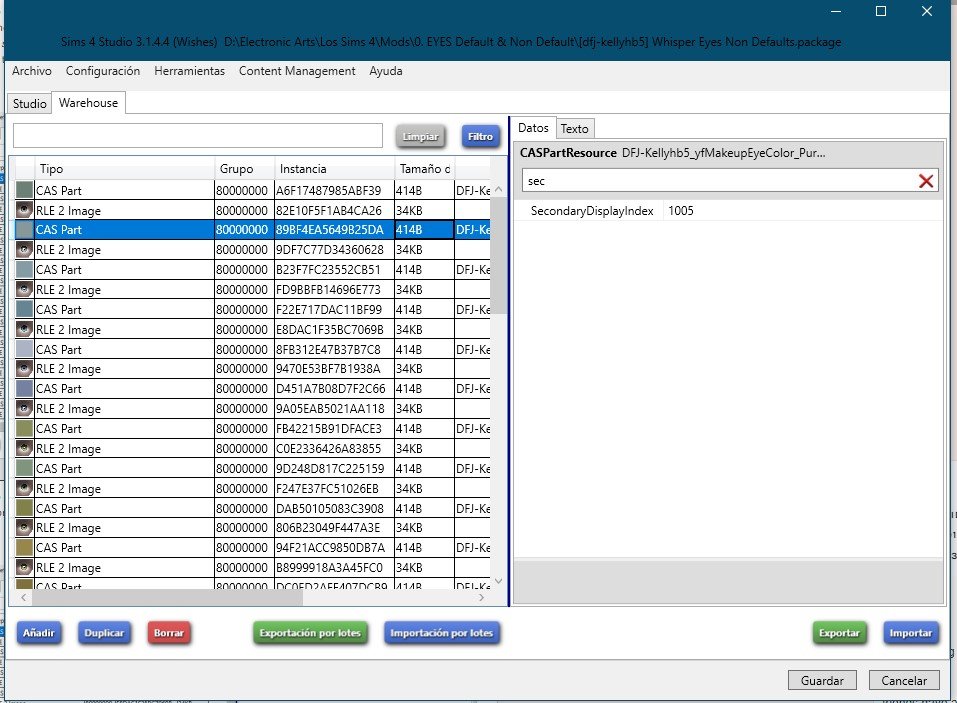Clear the 'sec' filter with red X
The width and height of the screenshot is (957, 703).
[x=926, y=181]
